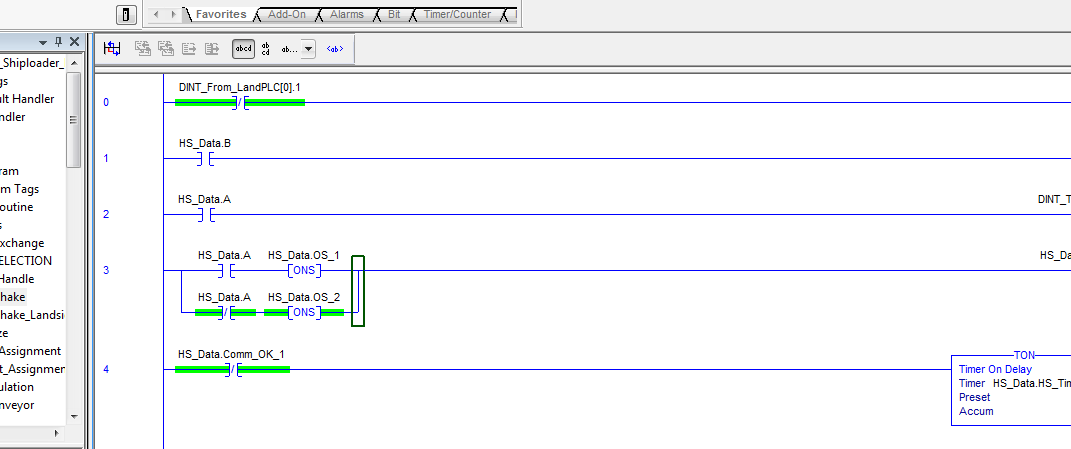1071x449 pixels.
Task: Click the stacked 'ab cd' toolbar icon
Action: [x=265, y=48]
